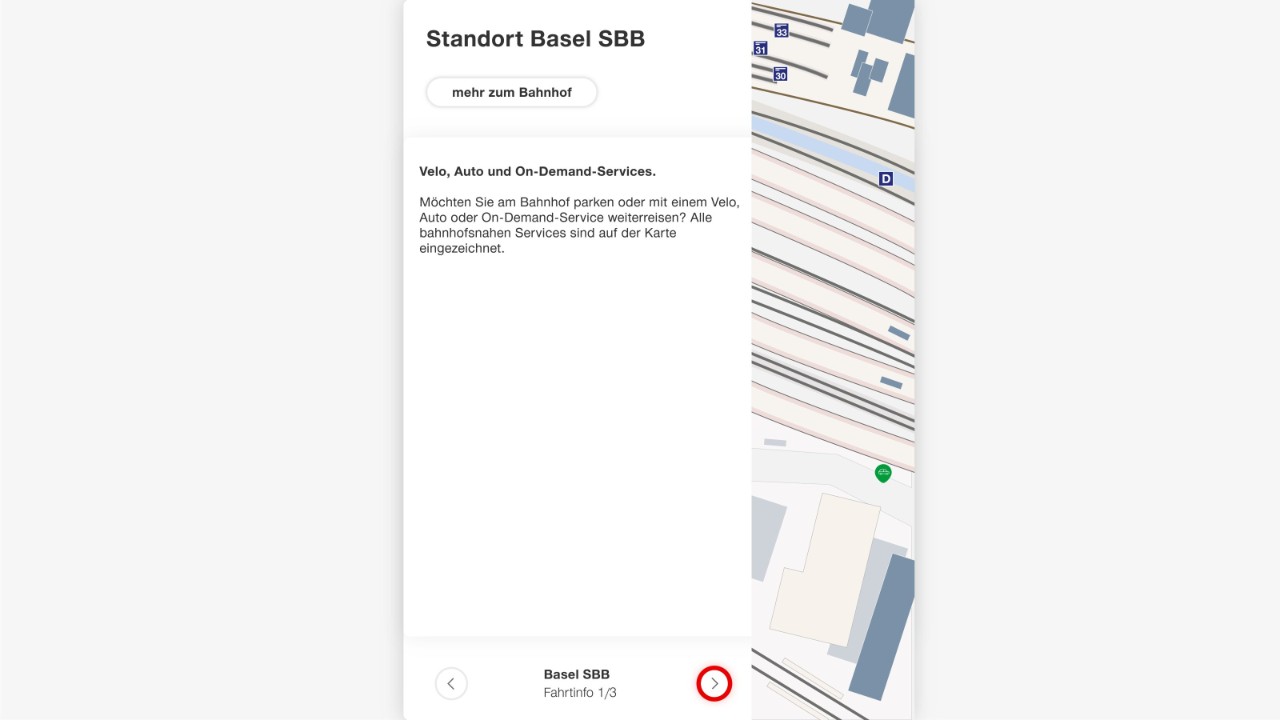Go back to the previous Fahrtinfo slide
The image size is (1280, 720).
[x=451, y=684]
